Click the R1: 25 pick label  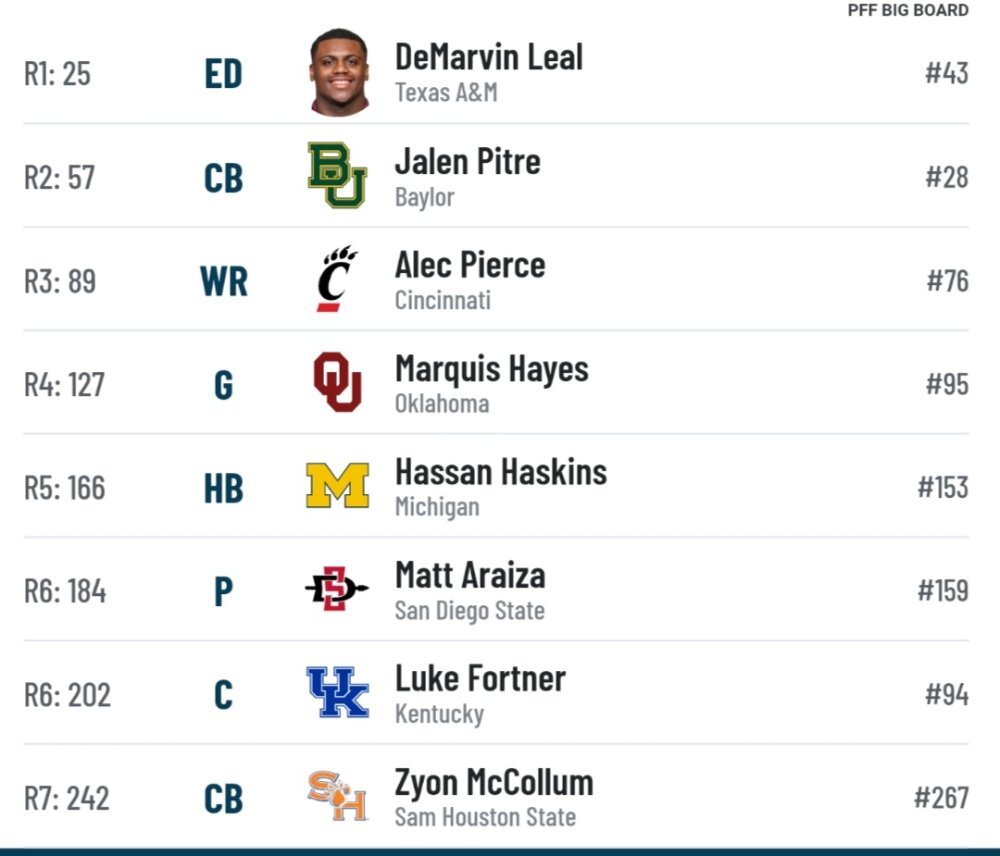tap(57, 73)
